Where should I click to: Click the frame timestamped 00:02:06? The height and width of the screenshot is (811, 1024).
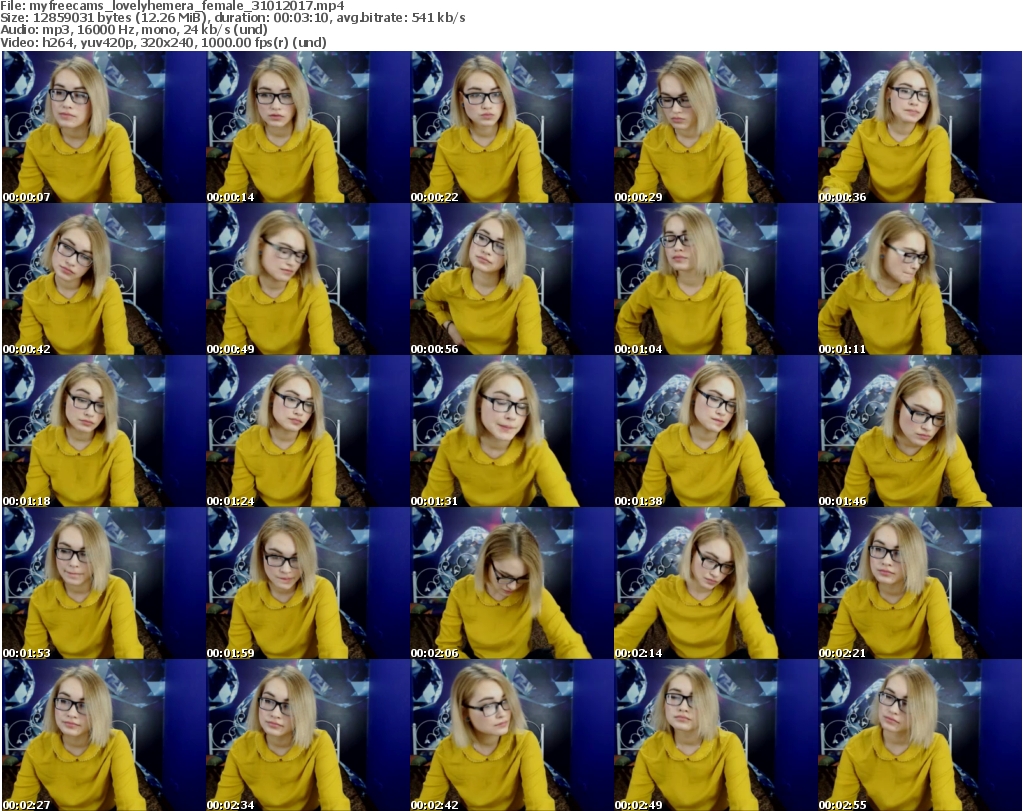pyautogui.click(x=512, y=583)
